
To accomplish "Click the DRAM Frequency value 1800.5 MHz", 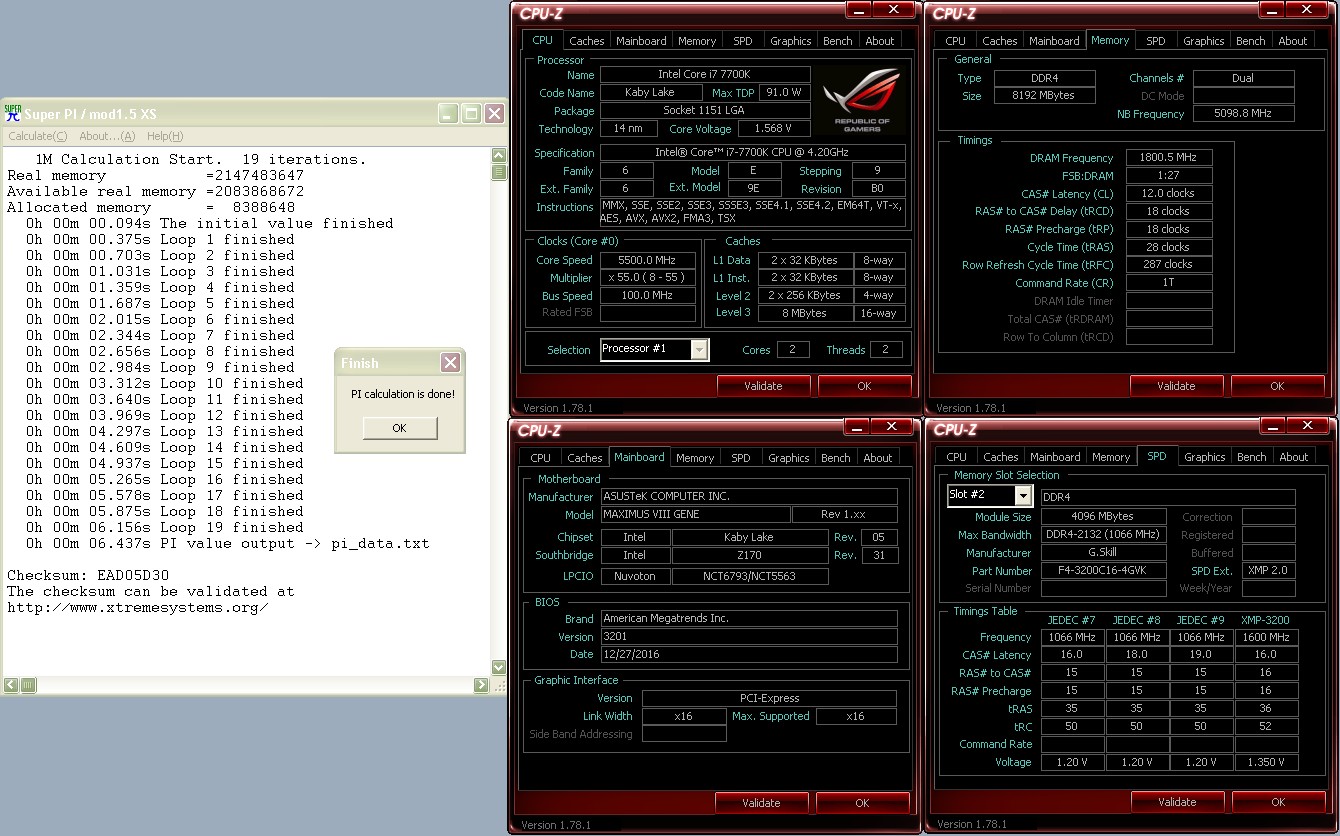I will [1169, 158].
